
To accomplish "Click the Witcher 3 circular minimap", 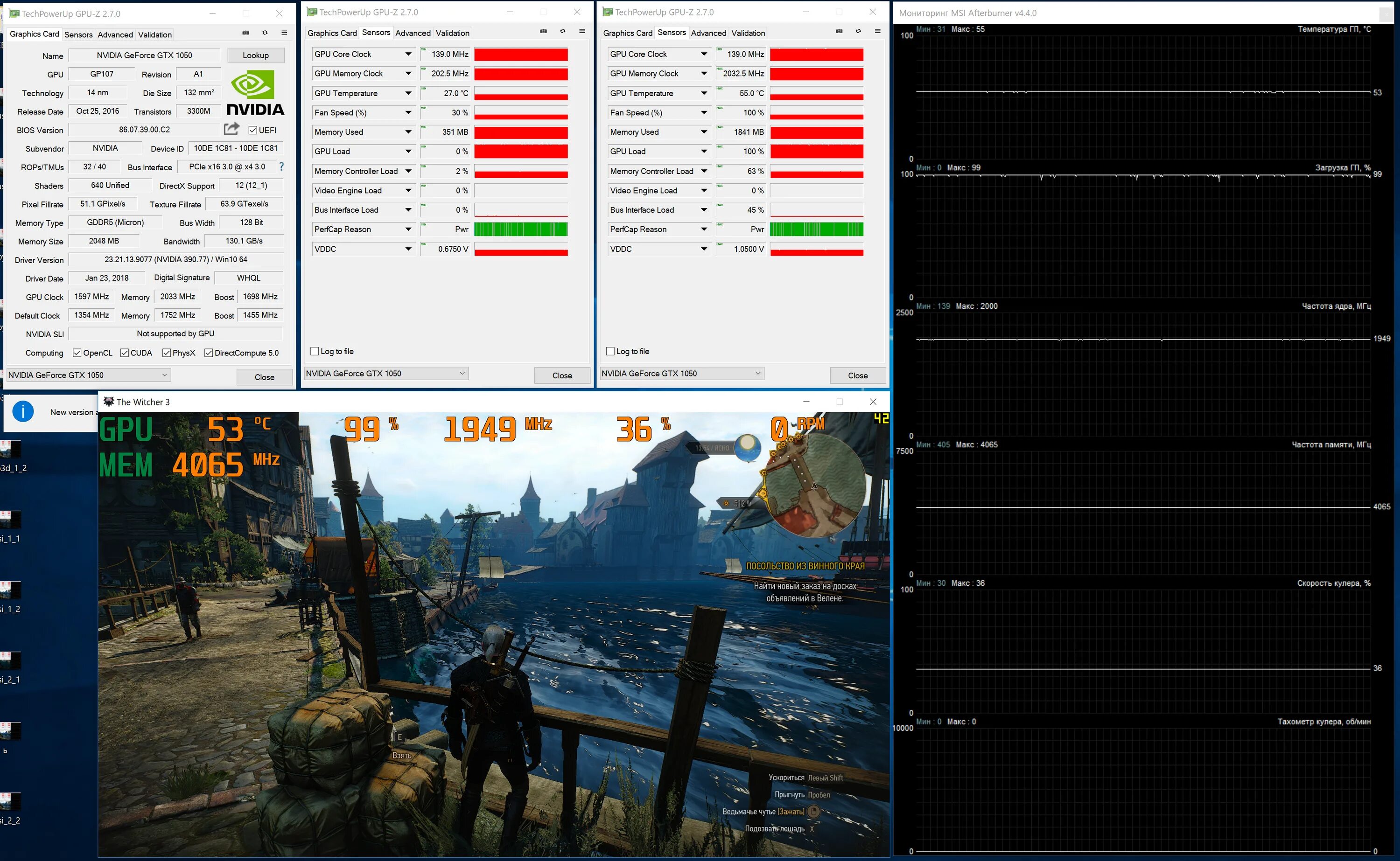I will [x=814, y=486].
